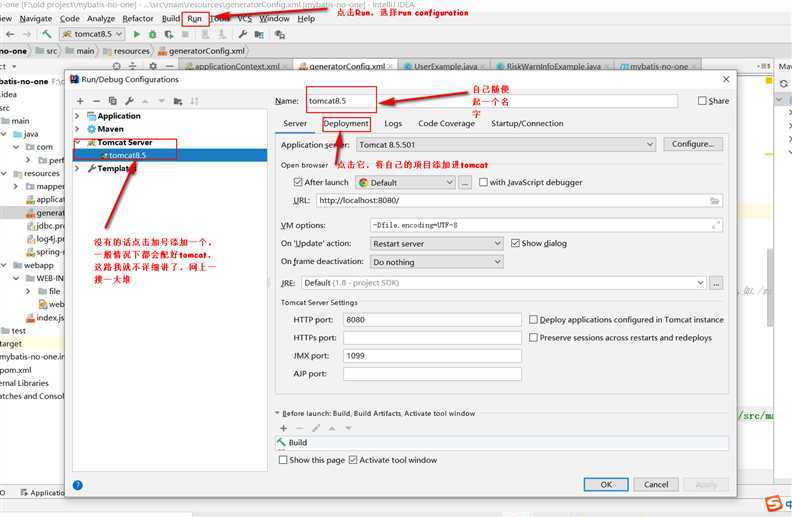
Task: Click collapse-all icon in project panel
Action: click(133, 66)
